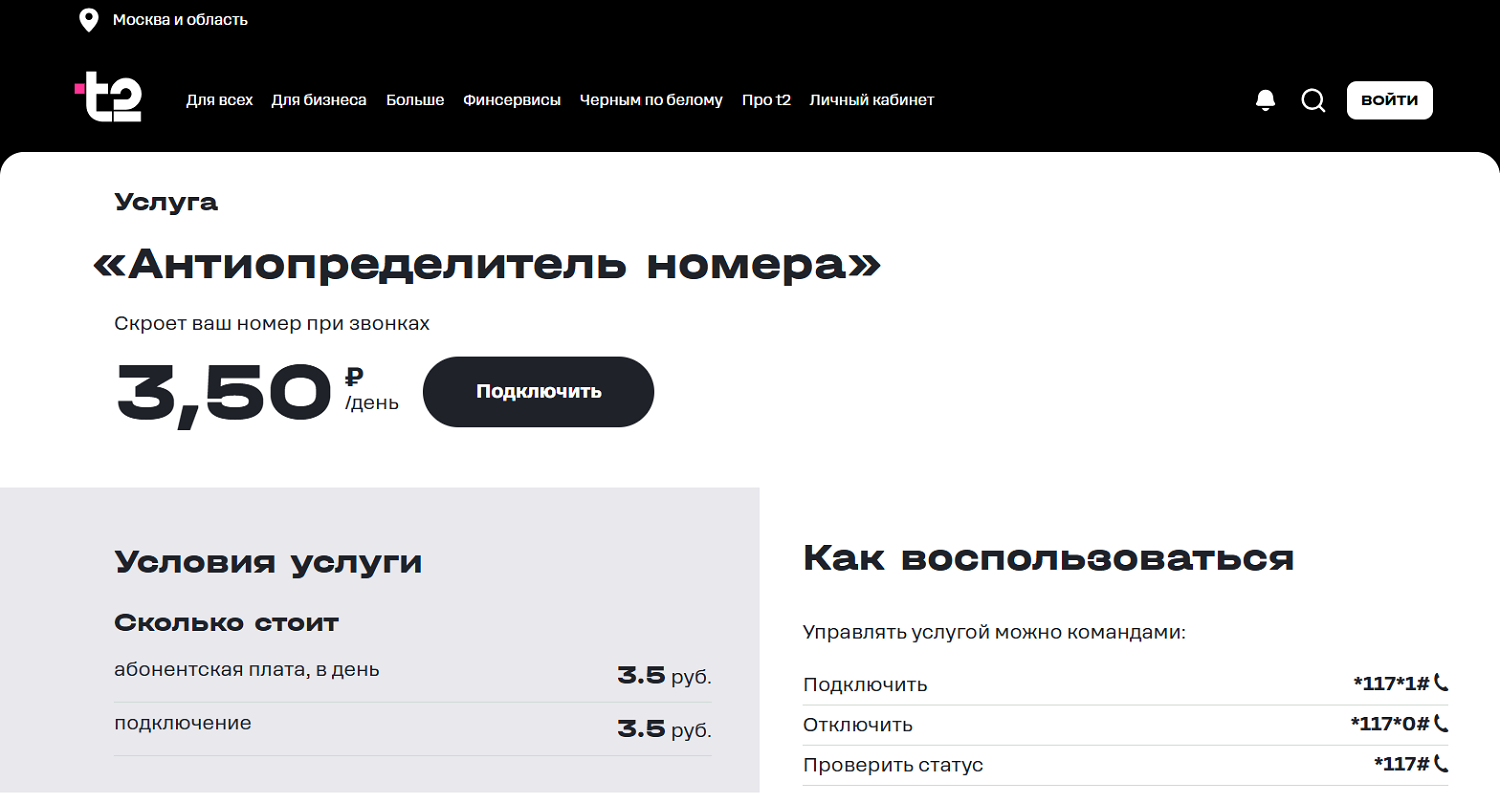Click the Подключить service button
Image resolution: width=1500 pixels, height=803 pixels.
coord(538,391)
